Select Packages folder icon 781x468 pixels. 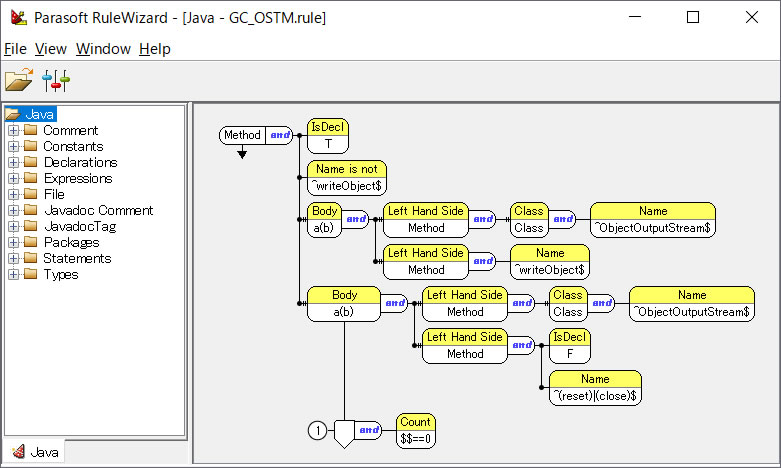pos(31,242)
